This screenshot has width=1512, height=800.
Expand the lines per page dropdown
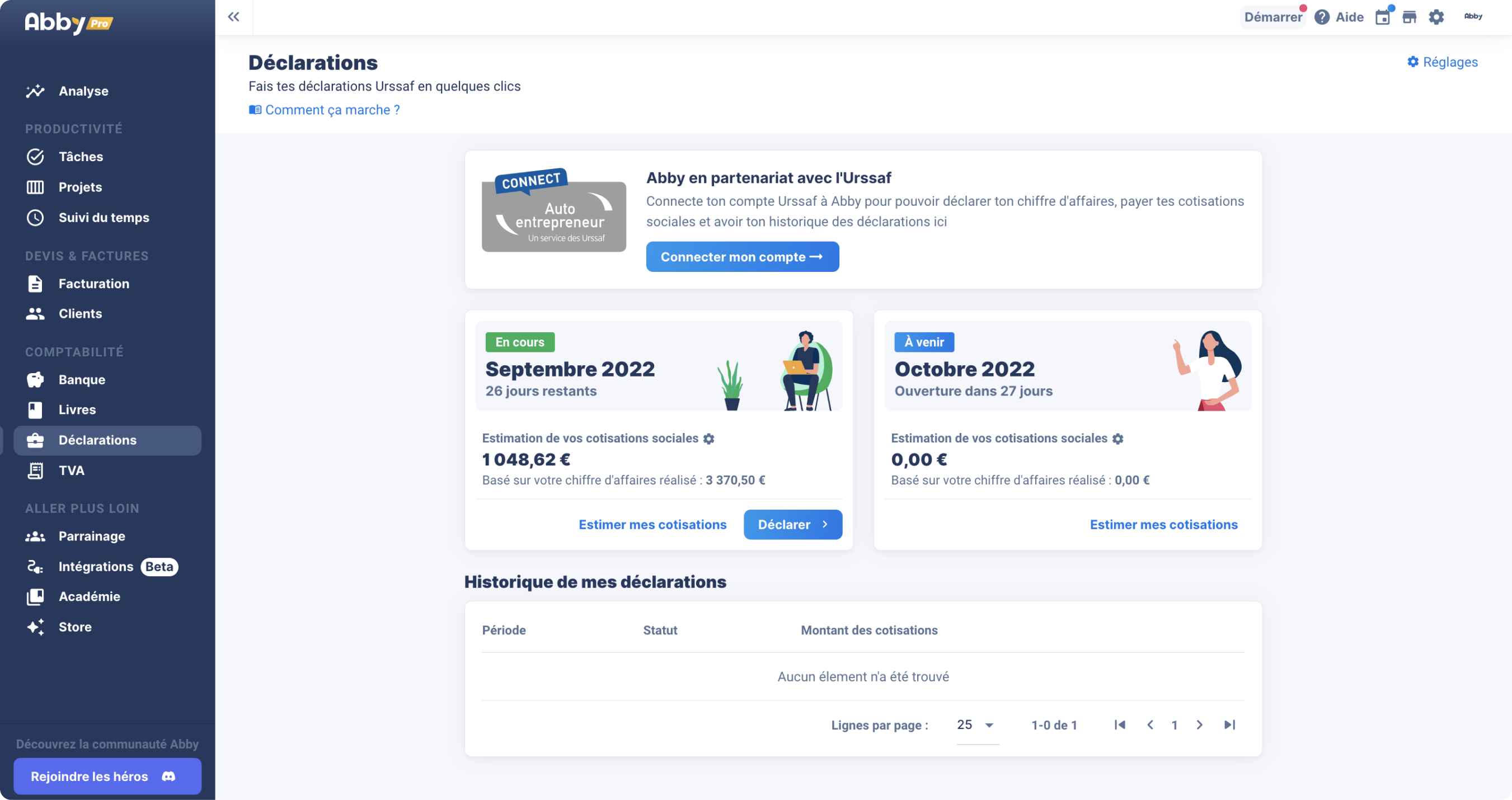click(x=989, y=725)
